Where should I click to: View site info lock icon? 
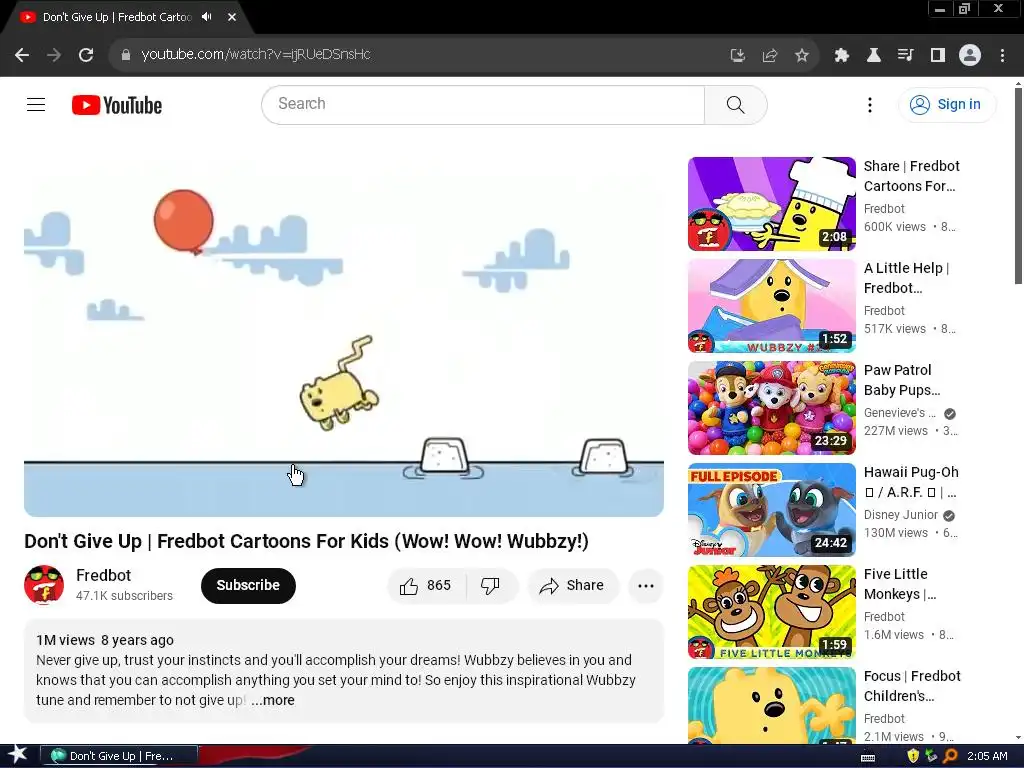pos(125,55)
